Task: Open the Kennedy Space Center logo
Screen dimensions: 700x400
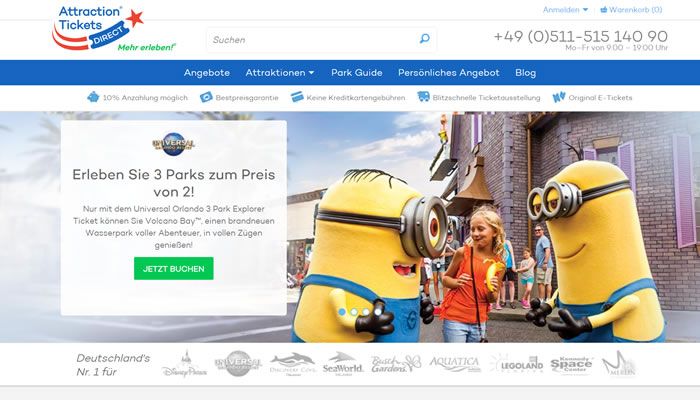Action: pyautogui.click(x=571, y=364)
